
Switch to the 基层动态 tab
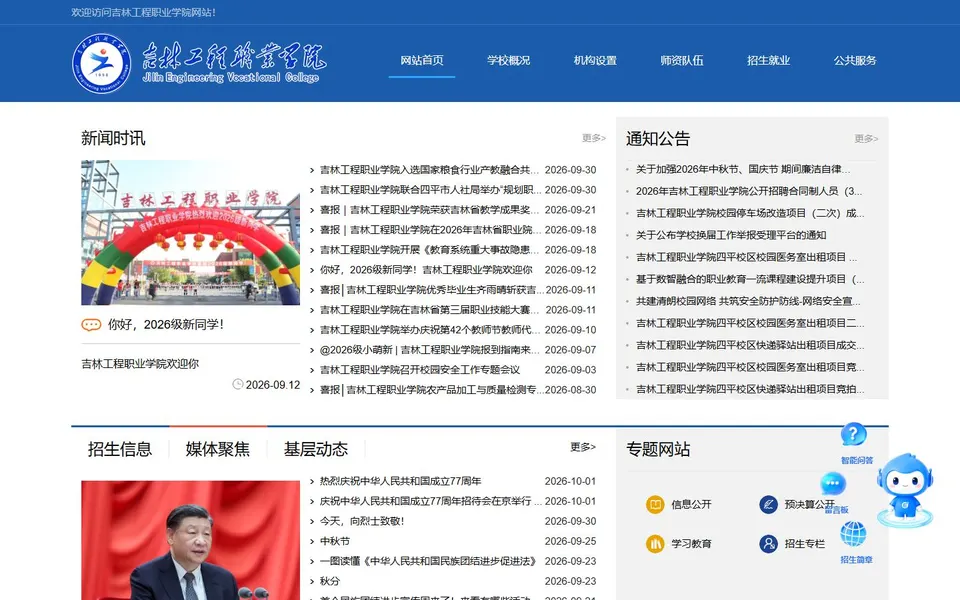[x=316, y=449]
